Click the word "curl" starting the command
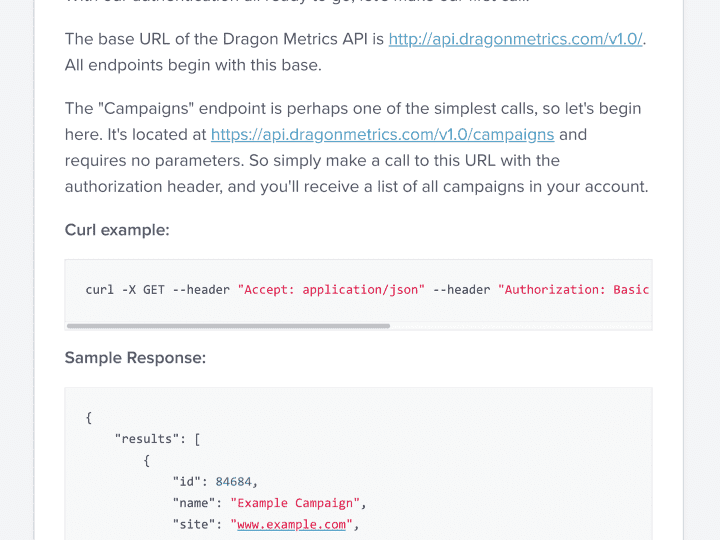Viewport: 720px width, 540px height. [x=100, y=290]
